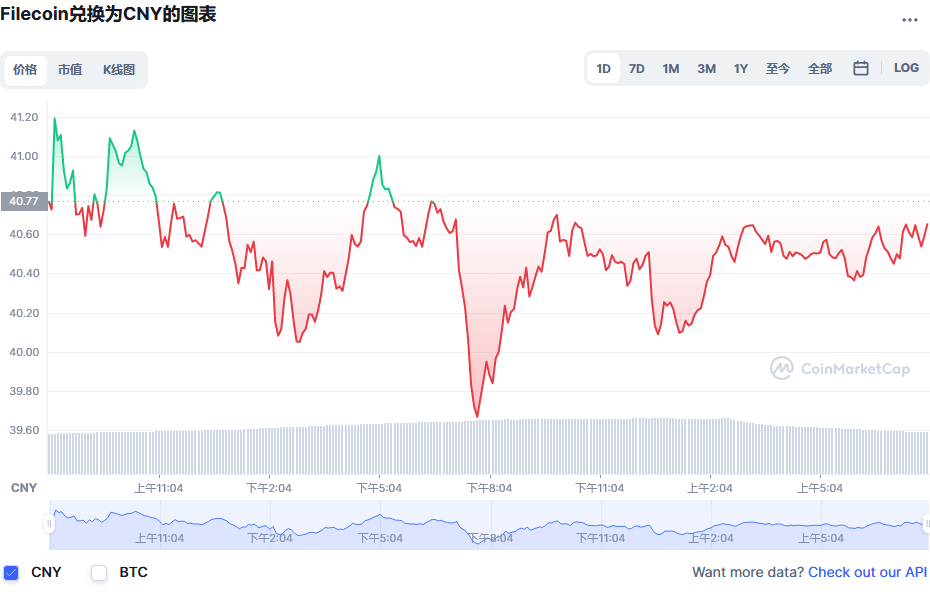Viewport: 930px width, 600px height.
Task: Click the right handle of range navigator
Action: click(x=927, y=524)
